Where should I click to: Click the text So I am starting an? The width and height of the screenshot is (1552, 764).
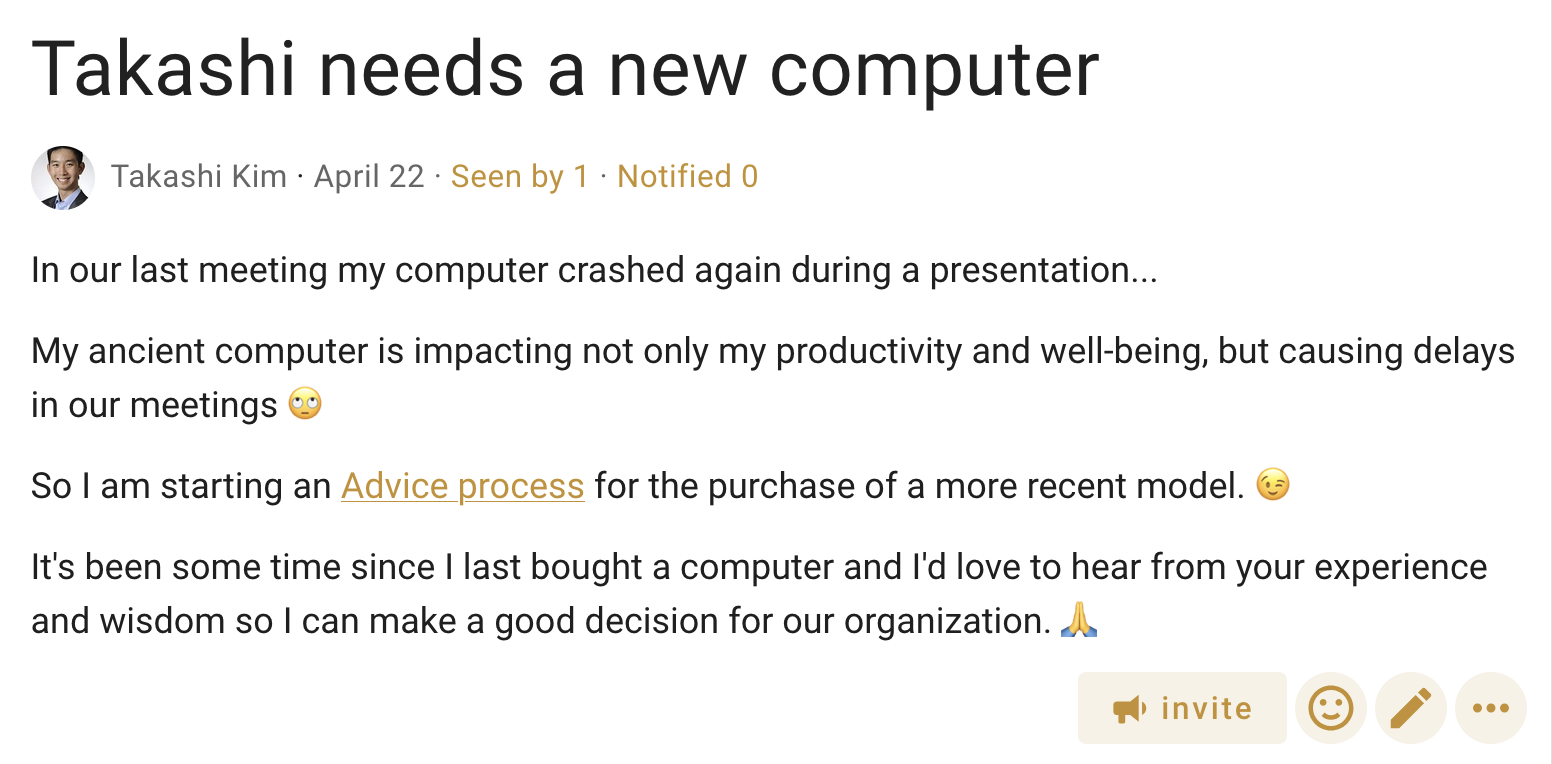click(181, 486)
